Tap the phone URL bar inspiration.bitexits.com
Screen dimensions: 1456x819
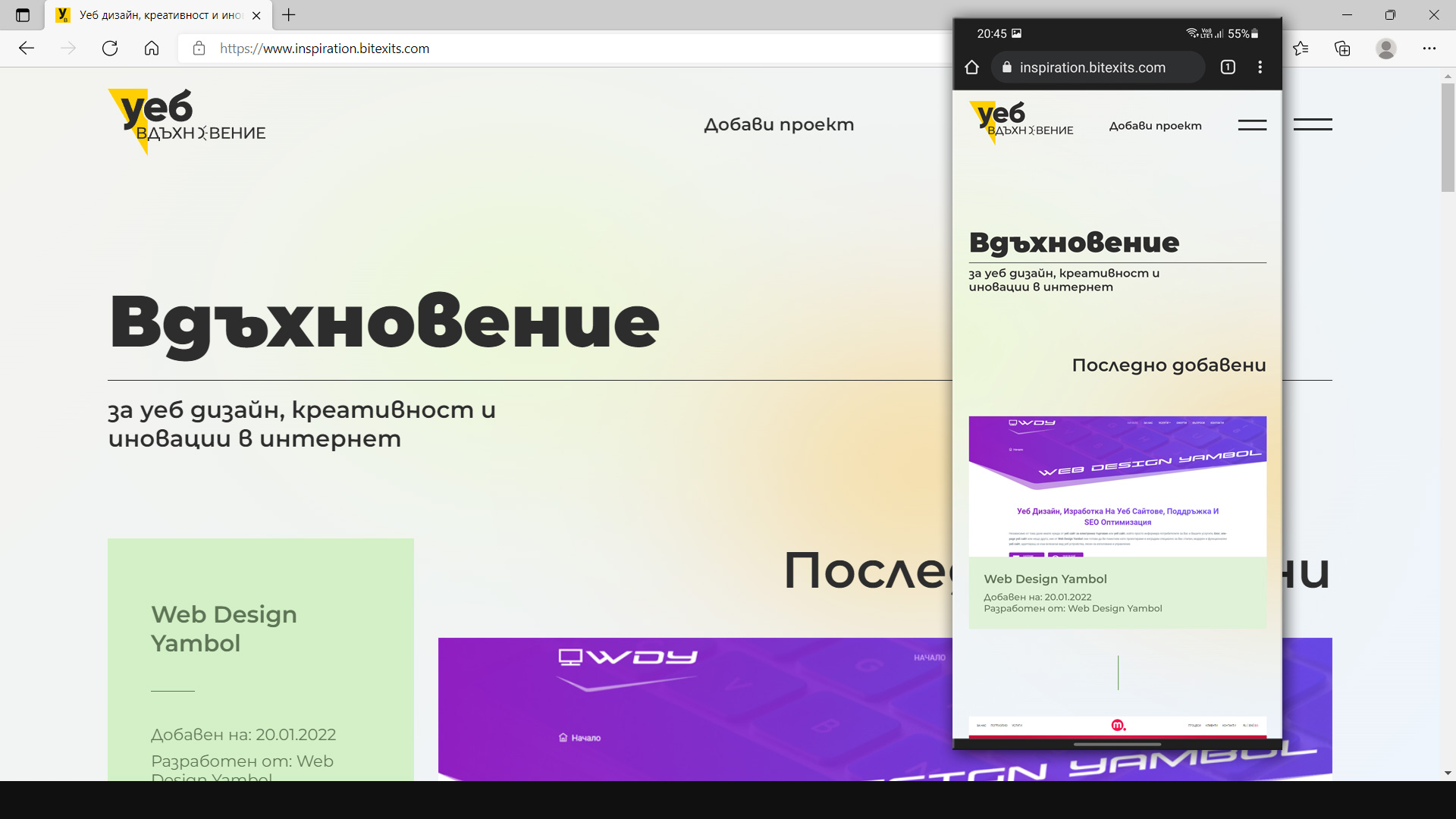1098,67
